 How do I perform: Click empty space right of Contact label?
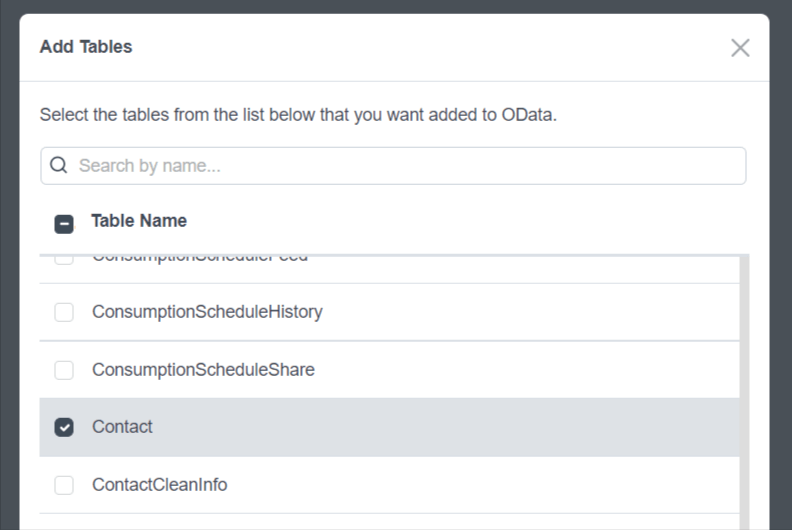click(450, 427)
